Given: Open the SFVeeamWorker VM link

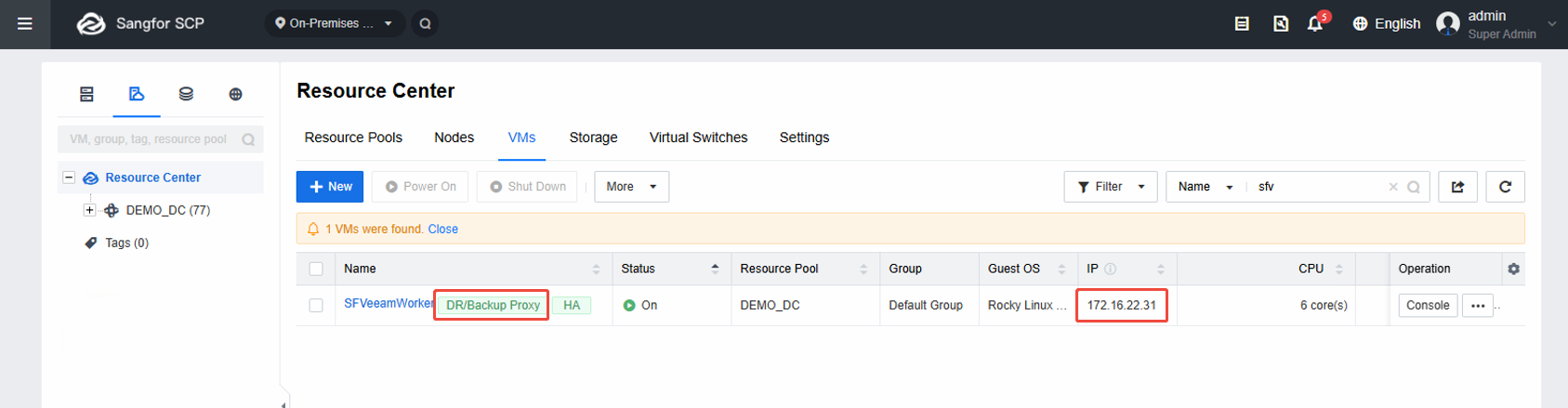Looking at the screenshot, I should click(389, 303).
